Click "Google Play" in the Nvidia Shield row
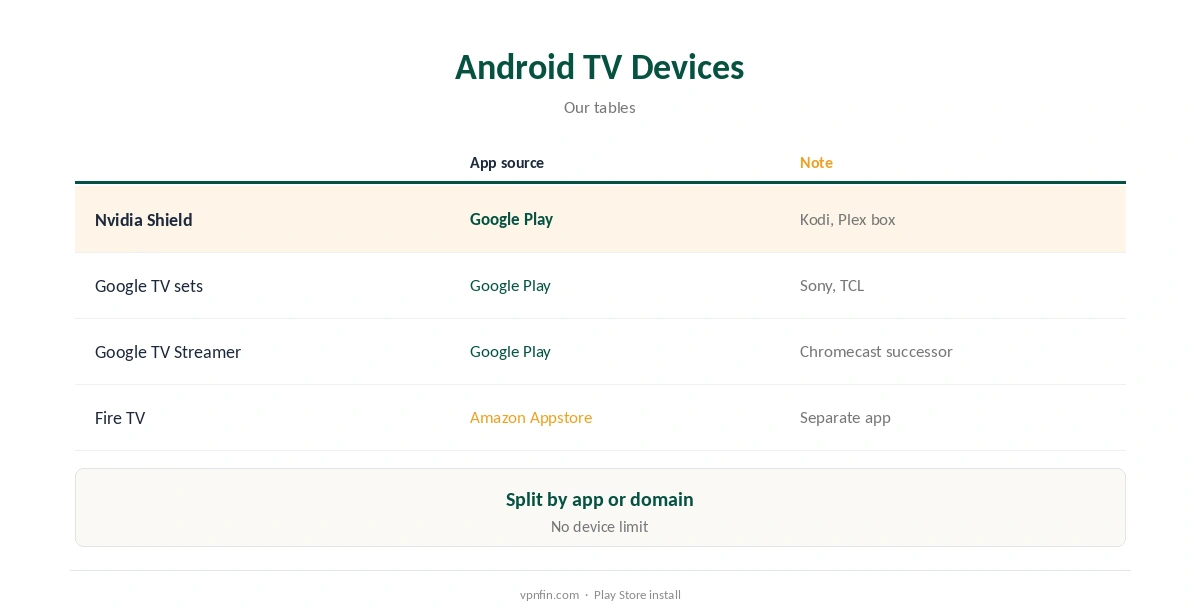This screenshot has height=614, width=1200. click(511, 219)
